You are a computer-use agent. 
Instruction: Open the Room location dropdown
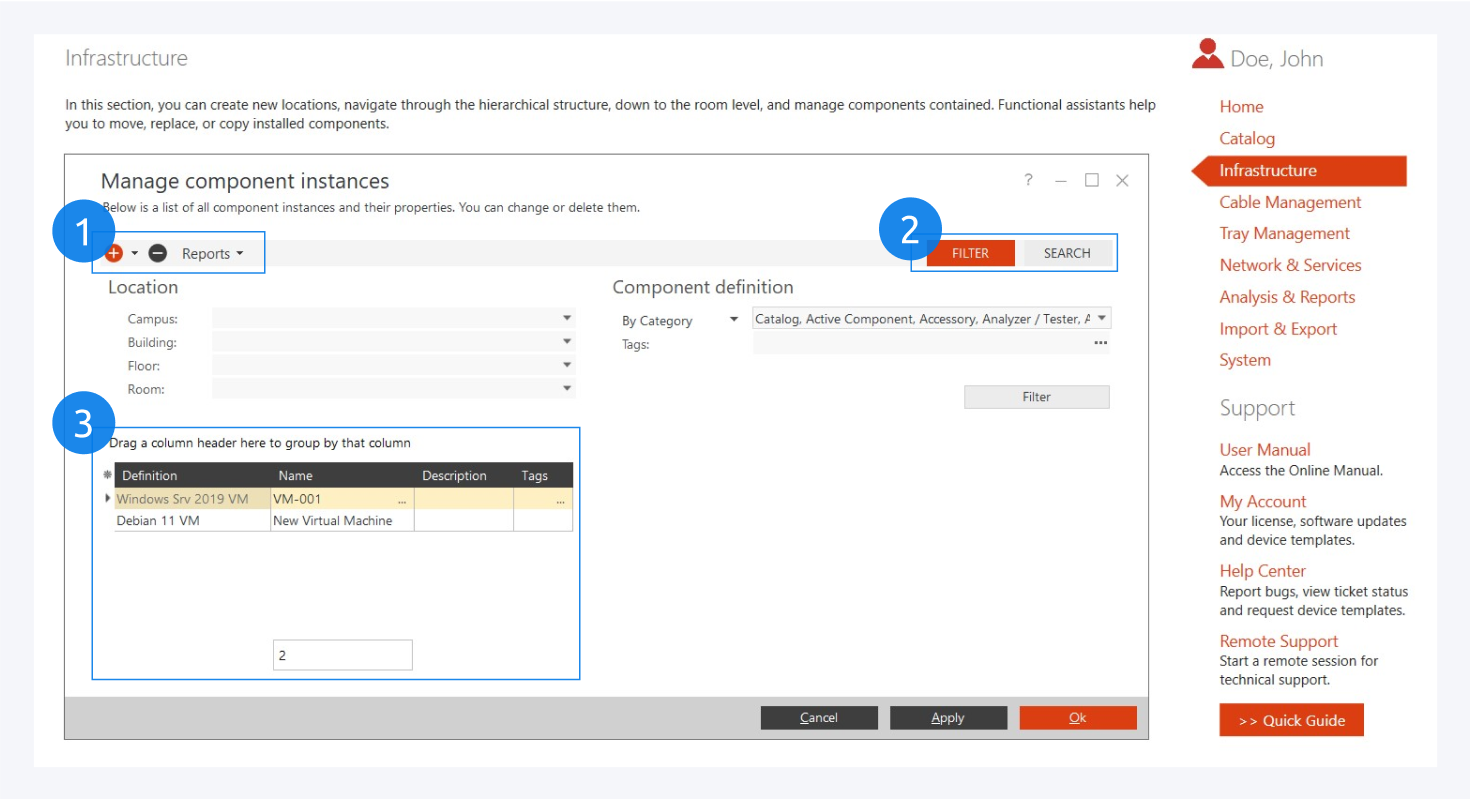[x=567, y=388]
